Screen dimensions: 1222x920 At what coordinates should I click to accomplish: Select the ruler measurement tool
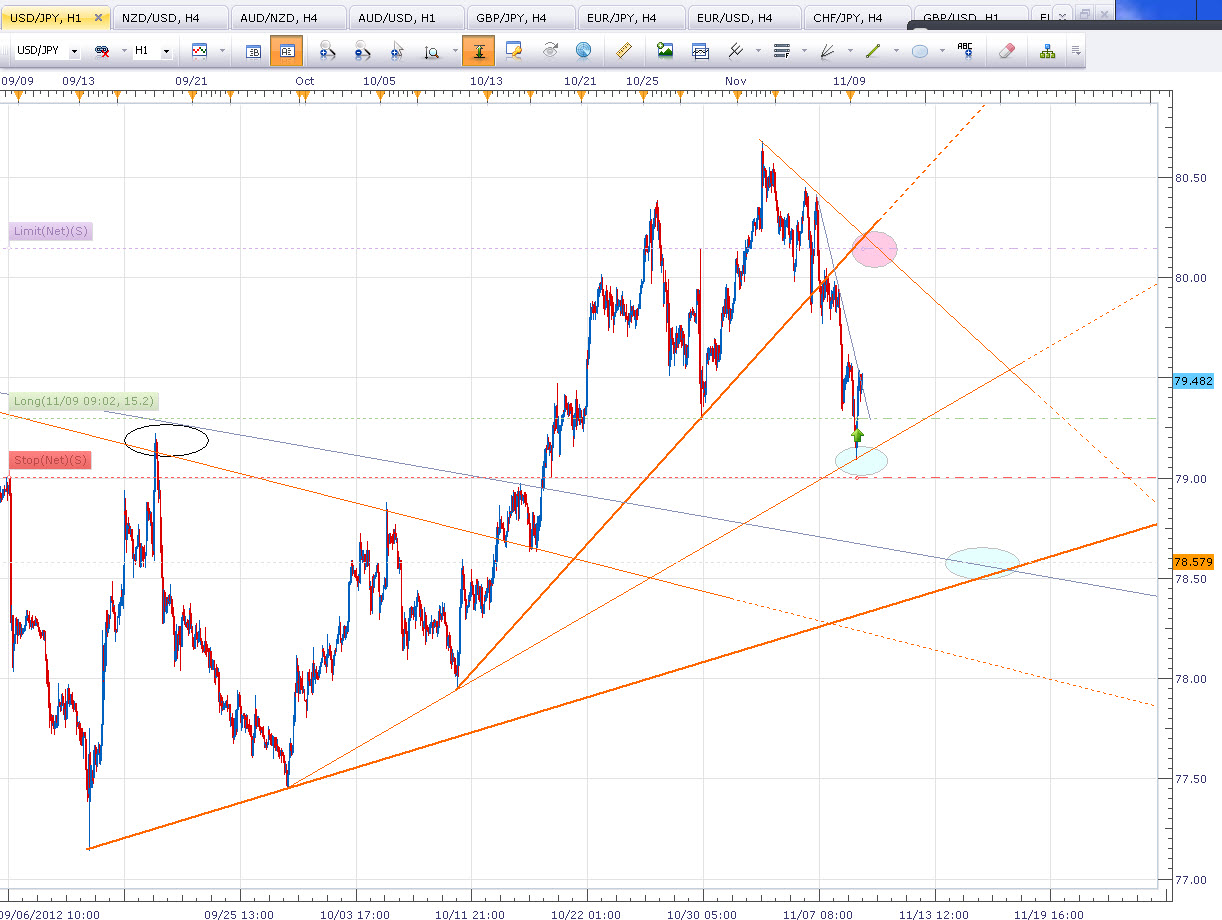pyautogui.click(x=624, y=51)
